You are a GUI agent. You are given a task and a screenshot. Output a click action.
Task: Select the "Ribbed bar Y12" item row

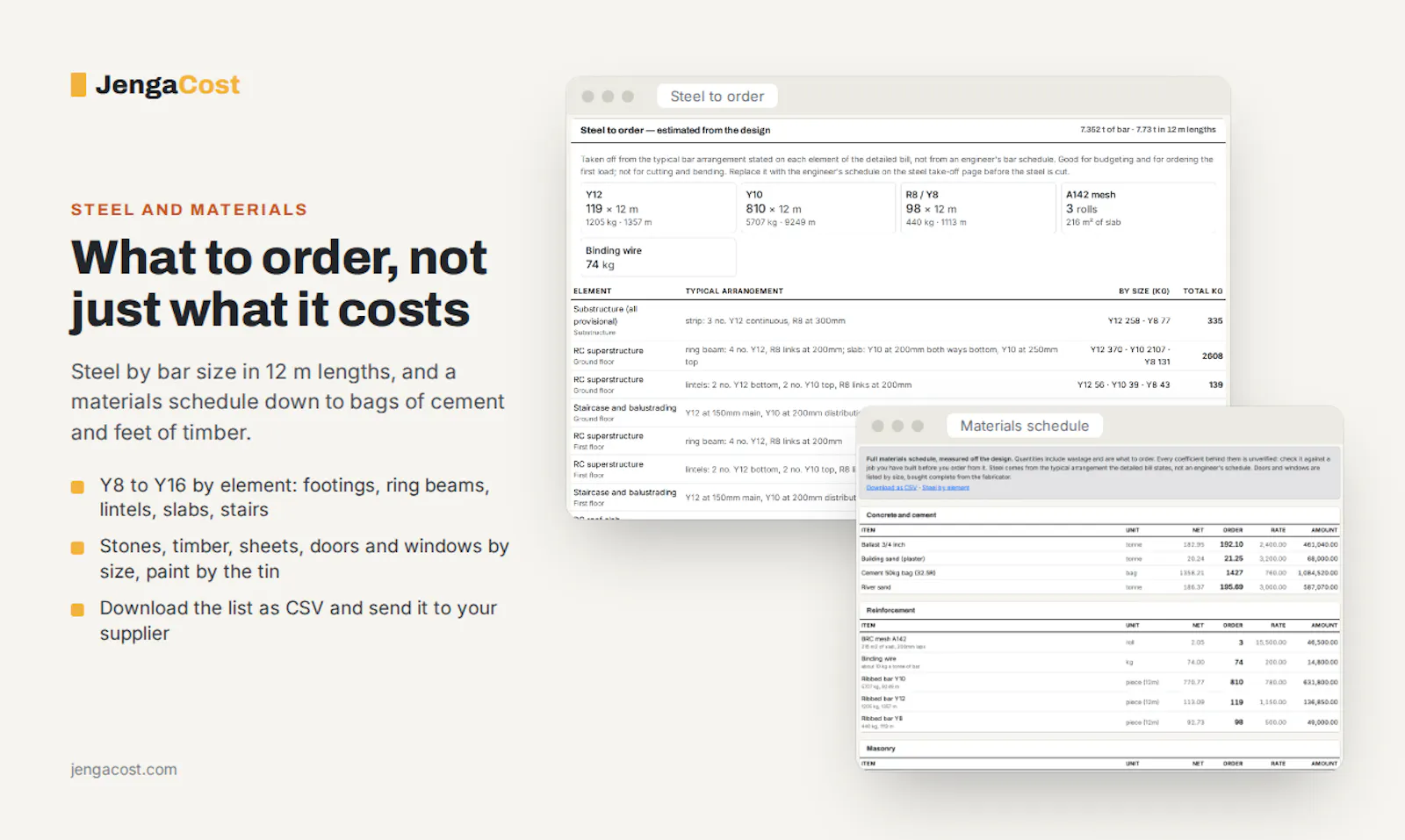point(1099,702)
